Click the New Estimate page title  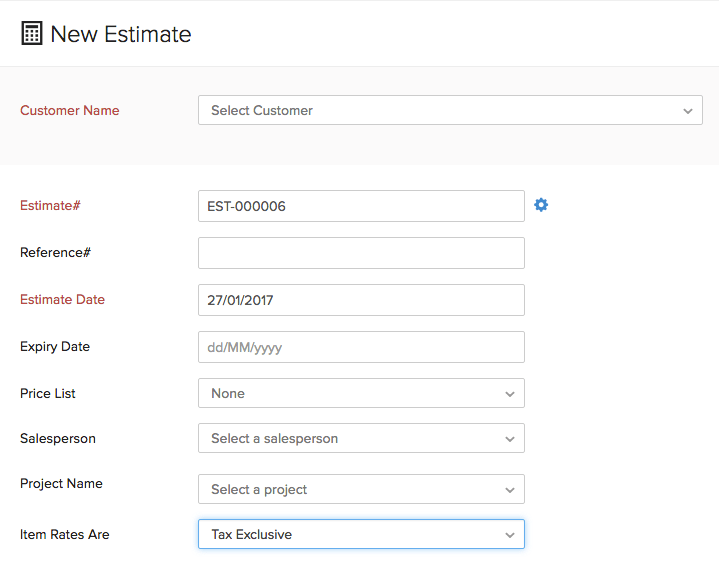click(120, 34)
